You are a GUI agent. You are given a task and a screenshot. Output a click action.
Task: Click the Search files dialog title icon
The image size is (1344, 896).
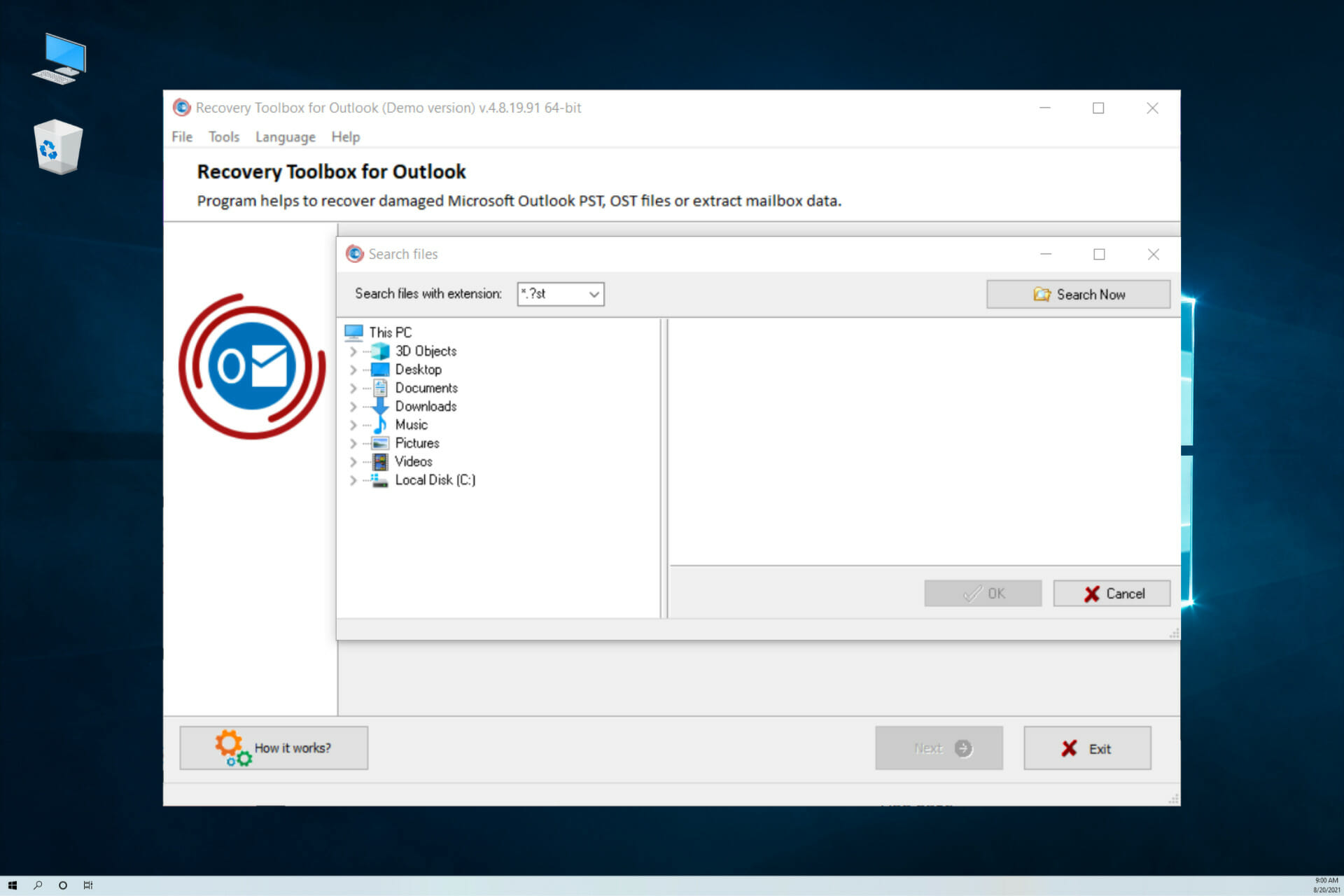[355, 253]
